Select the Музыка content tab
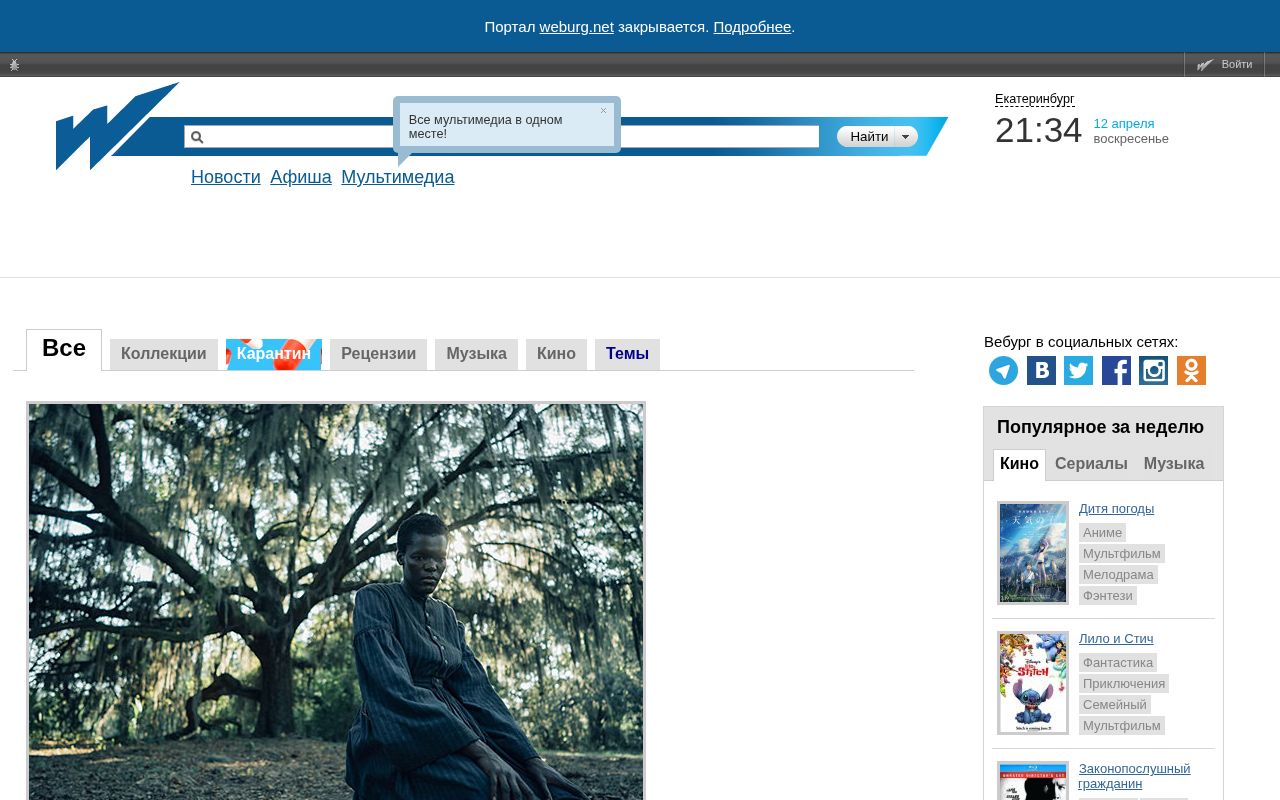The width and height of the screenshot is (1280, 800). pos(476,354)
